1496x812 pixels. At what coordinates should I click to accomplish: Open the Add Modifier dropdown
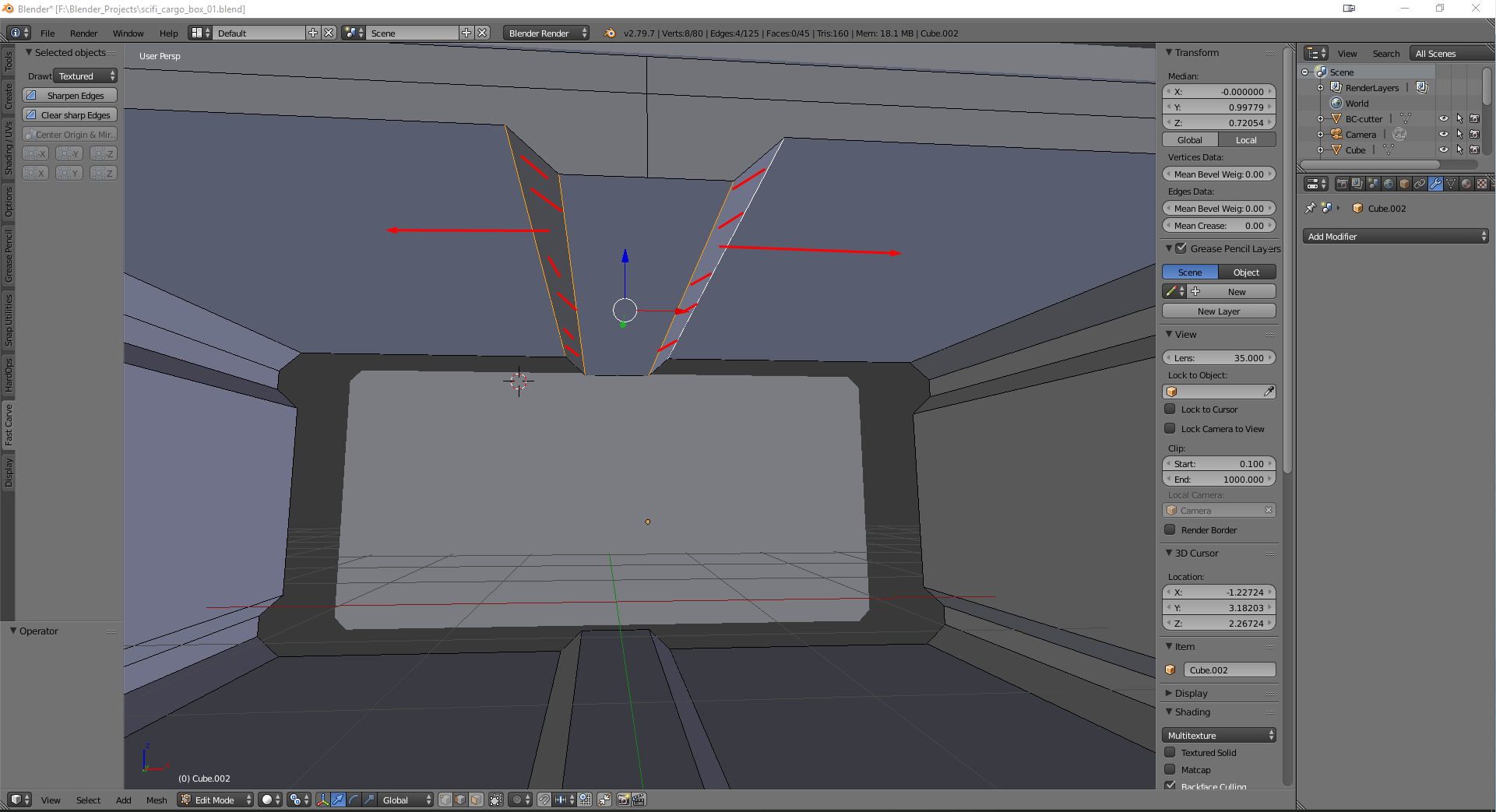(1396, 236)
